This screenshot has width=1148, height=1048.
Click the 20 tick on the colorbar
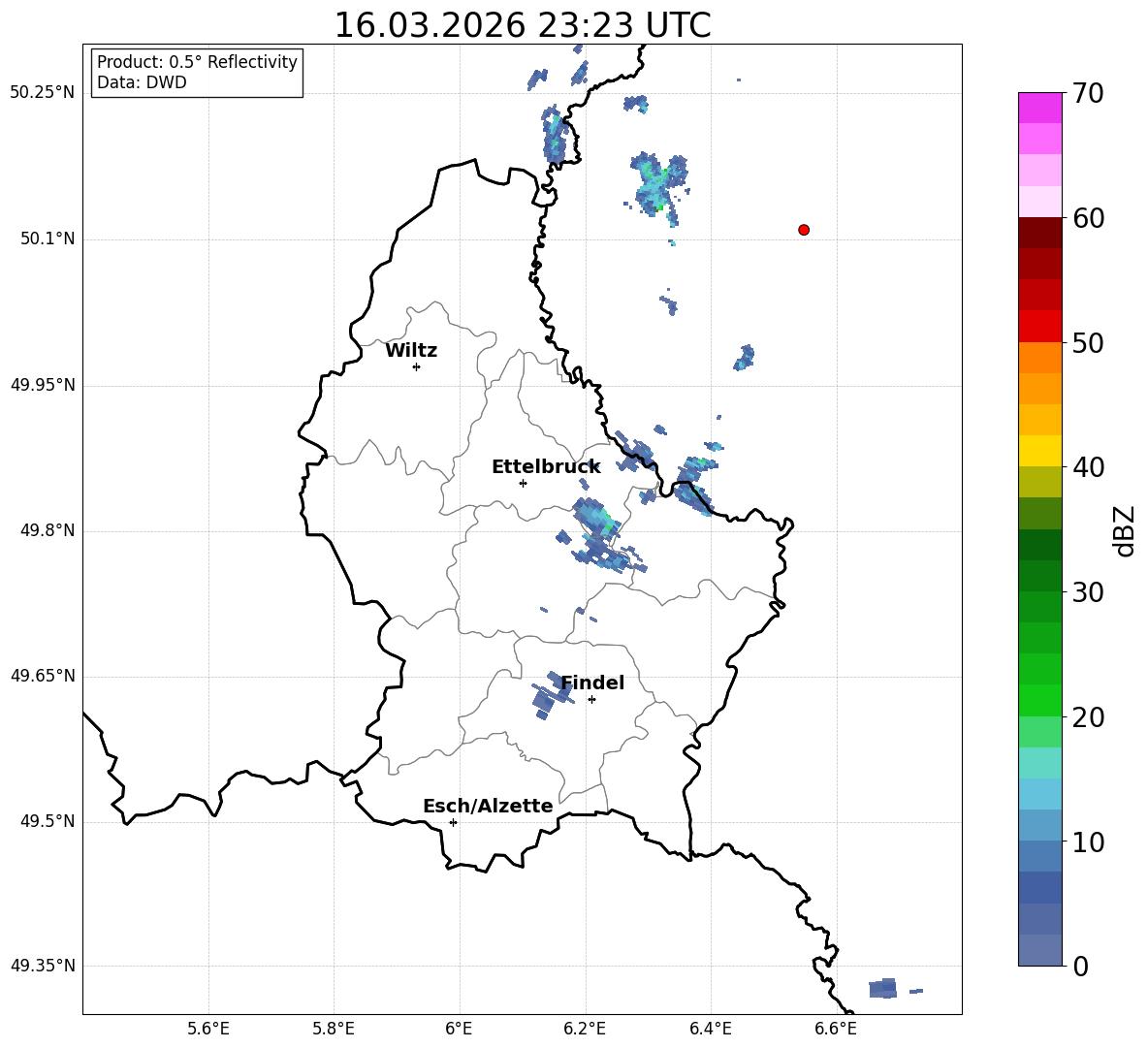coord(1088,717)
